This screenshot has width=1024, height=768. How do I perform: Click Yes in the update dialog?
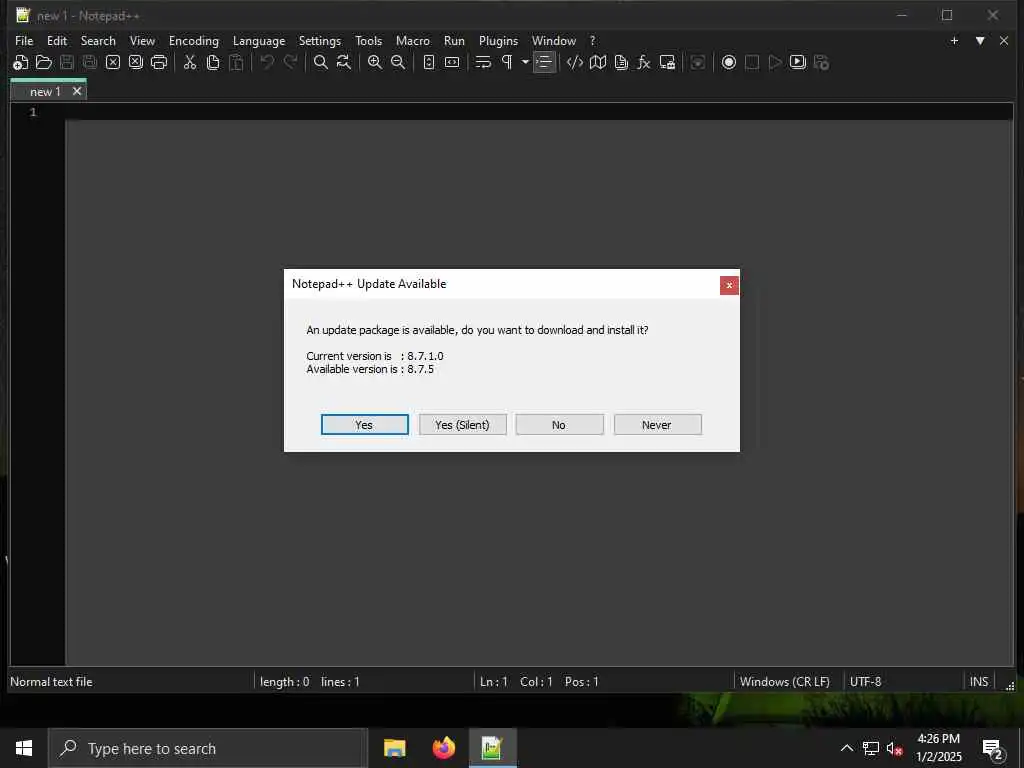tap(364, 424)
